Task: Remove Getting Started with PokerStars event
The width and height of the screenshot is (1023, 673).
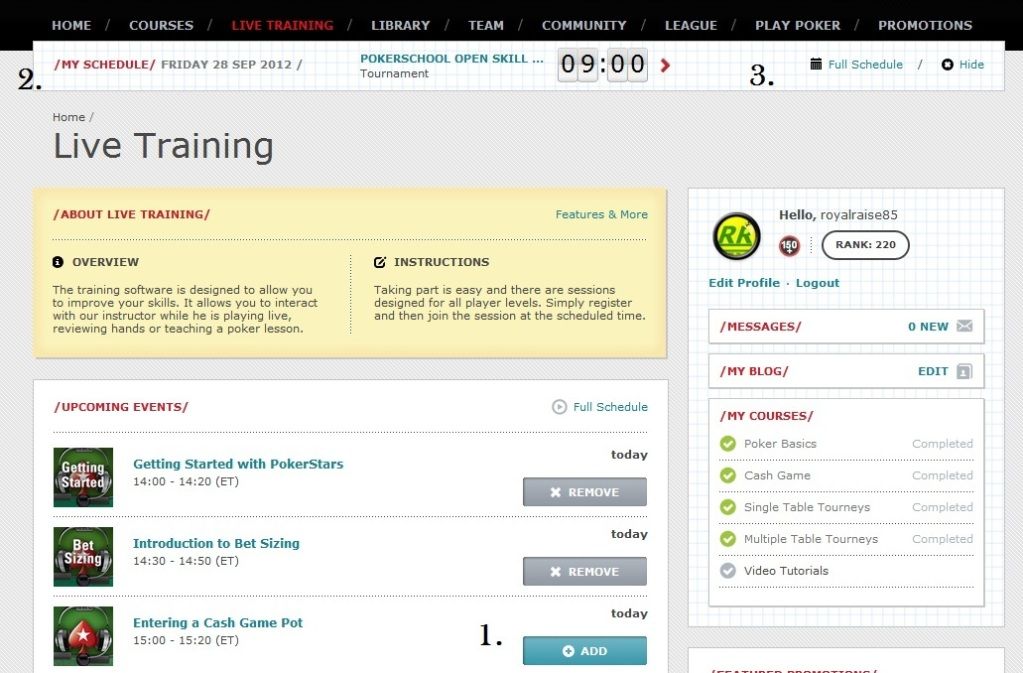Action: 585,492
